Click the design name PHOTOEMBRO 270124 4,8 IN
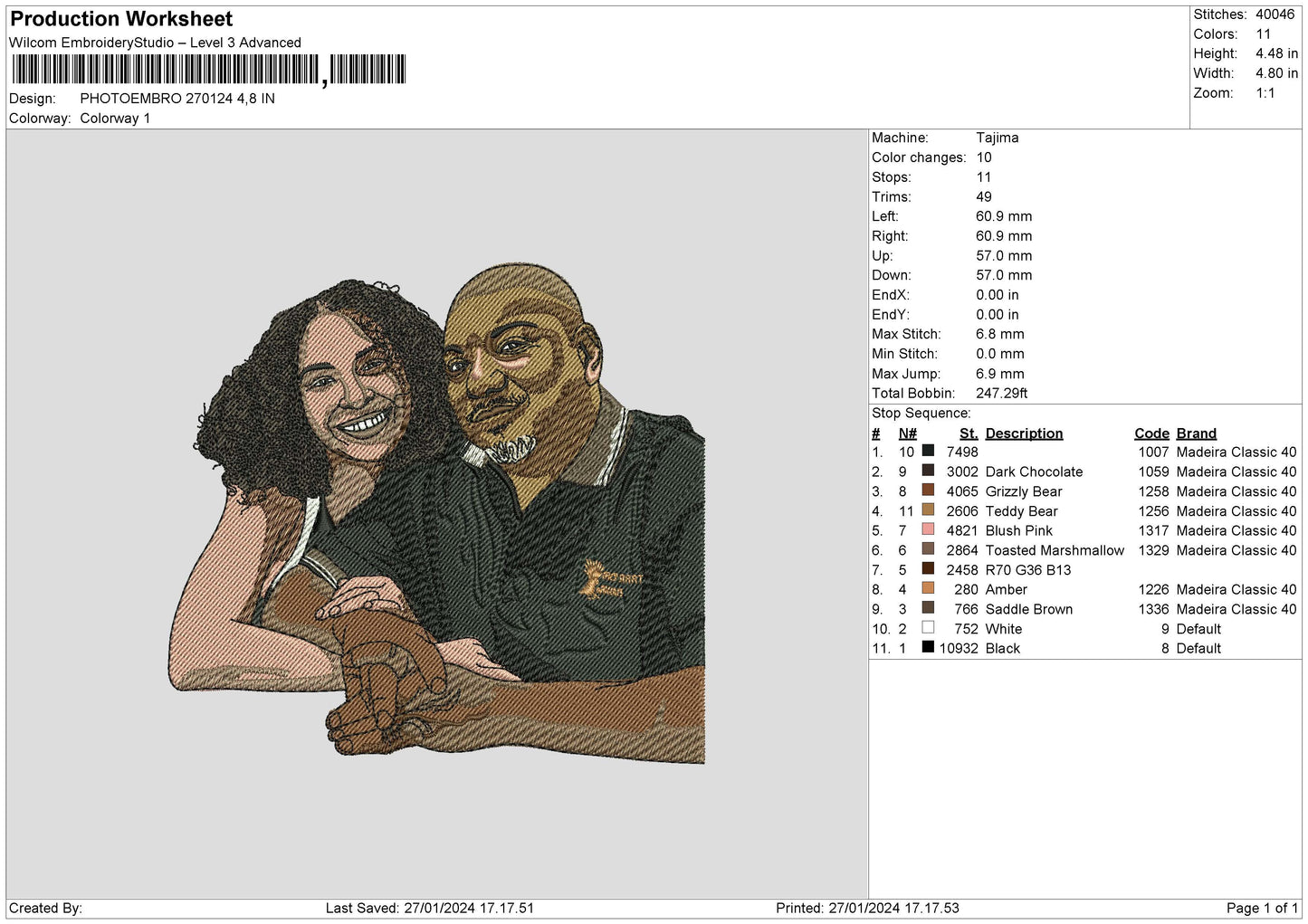Viewport: 1308px width, 924px height. 177,99
